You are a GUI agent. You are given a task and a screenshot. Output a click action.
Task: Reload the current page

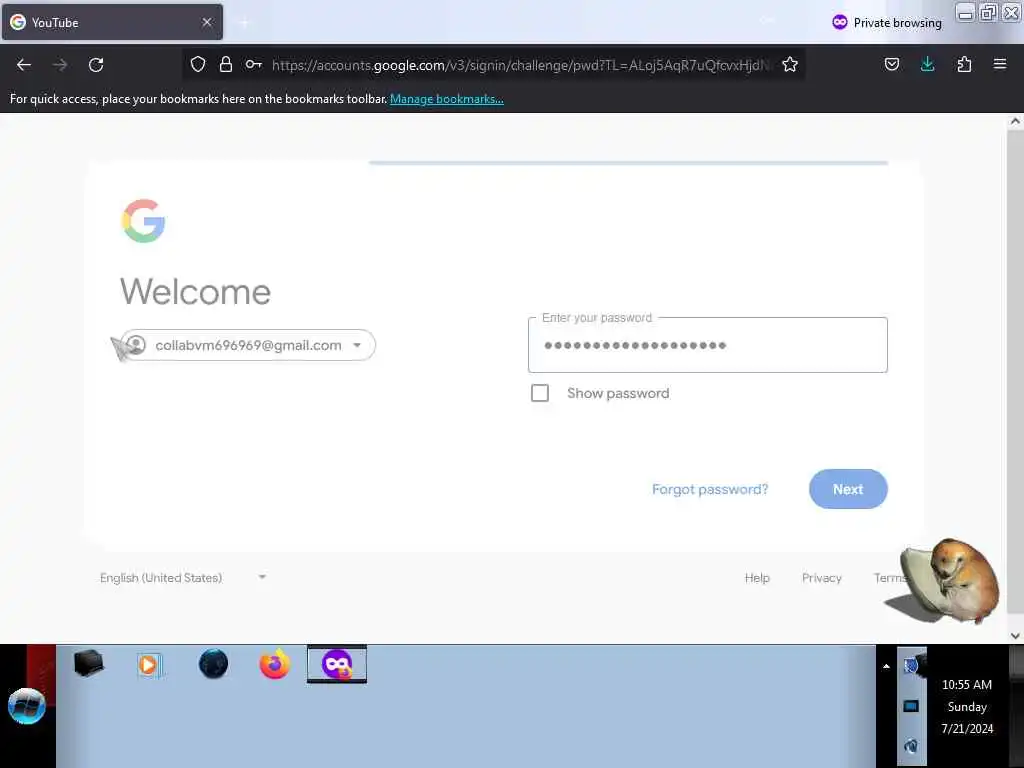tap(96, 65)
